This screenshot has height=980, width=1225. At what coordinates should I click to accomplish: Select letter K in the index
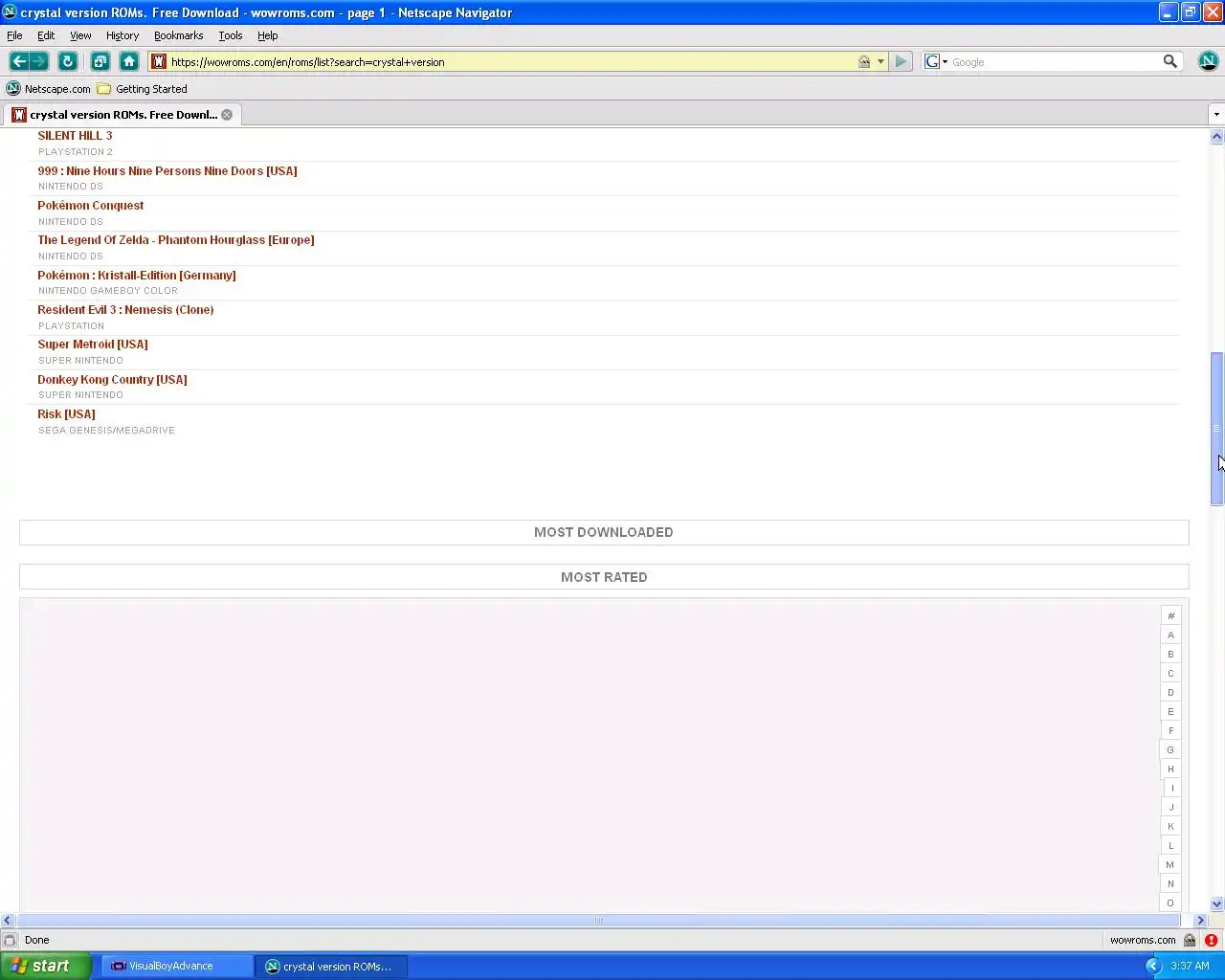[1170, 826]
